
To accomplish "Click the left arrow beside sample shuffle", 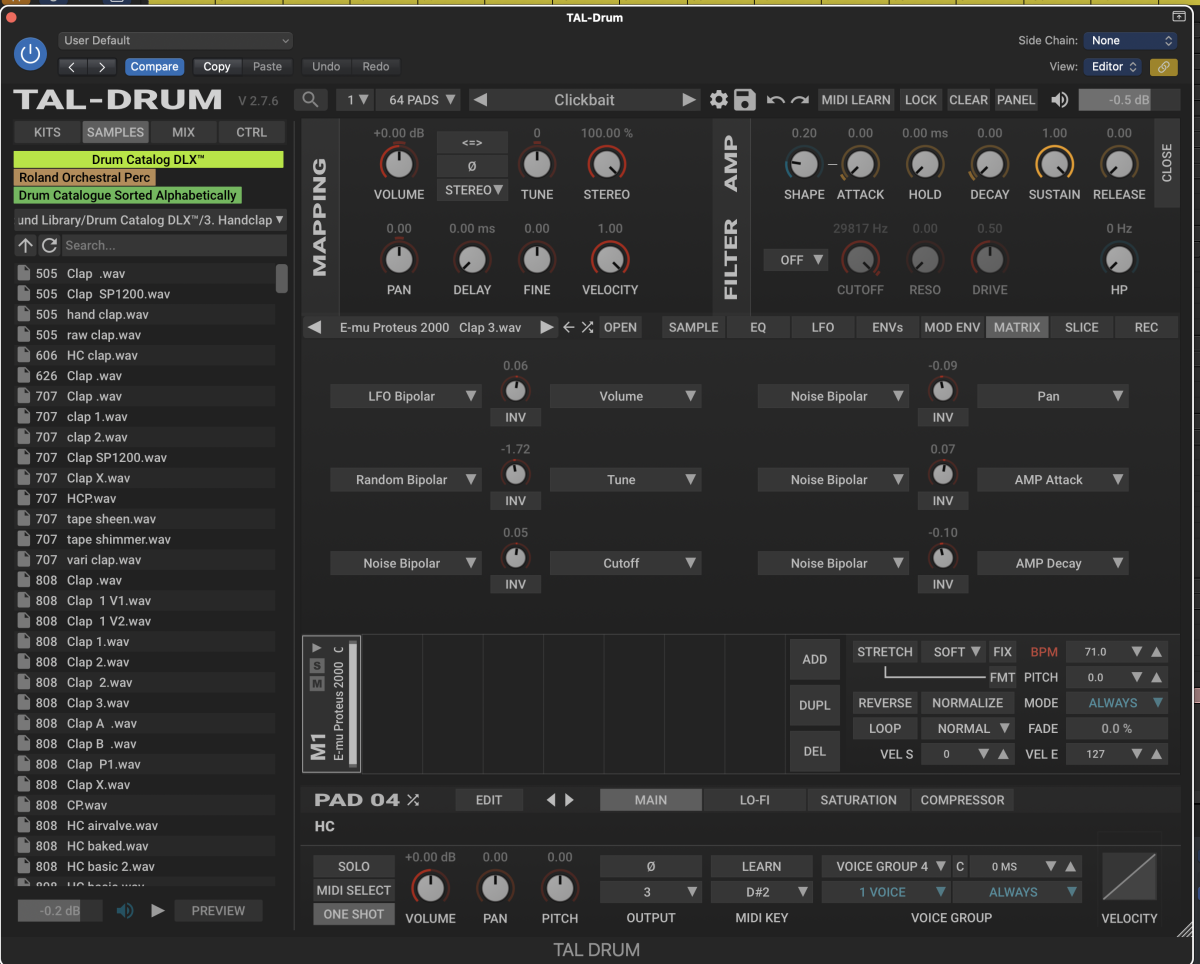I will point(568,327).
